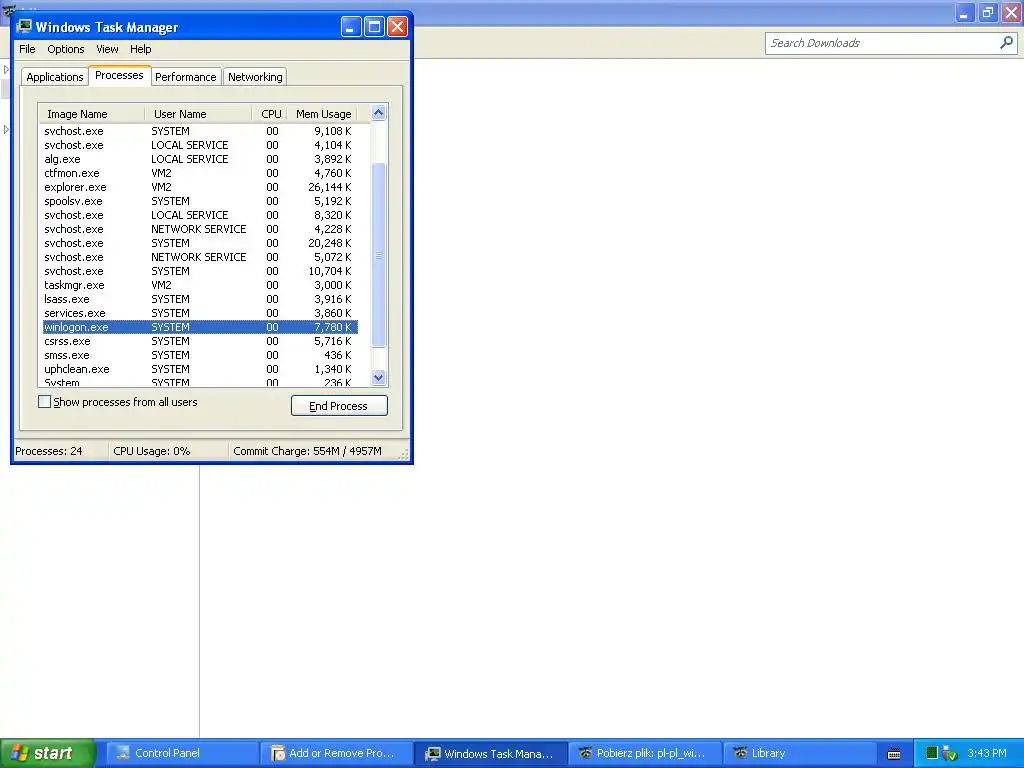Open the View menu
The image size is (1024, 768).
pos(107,49)
